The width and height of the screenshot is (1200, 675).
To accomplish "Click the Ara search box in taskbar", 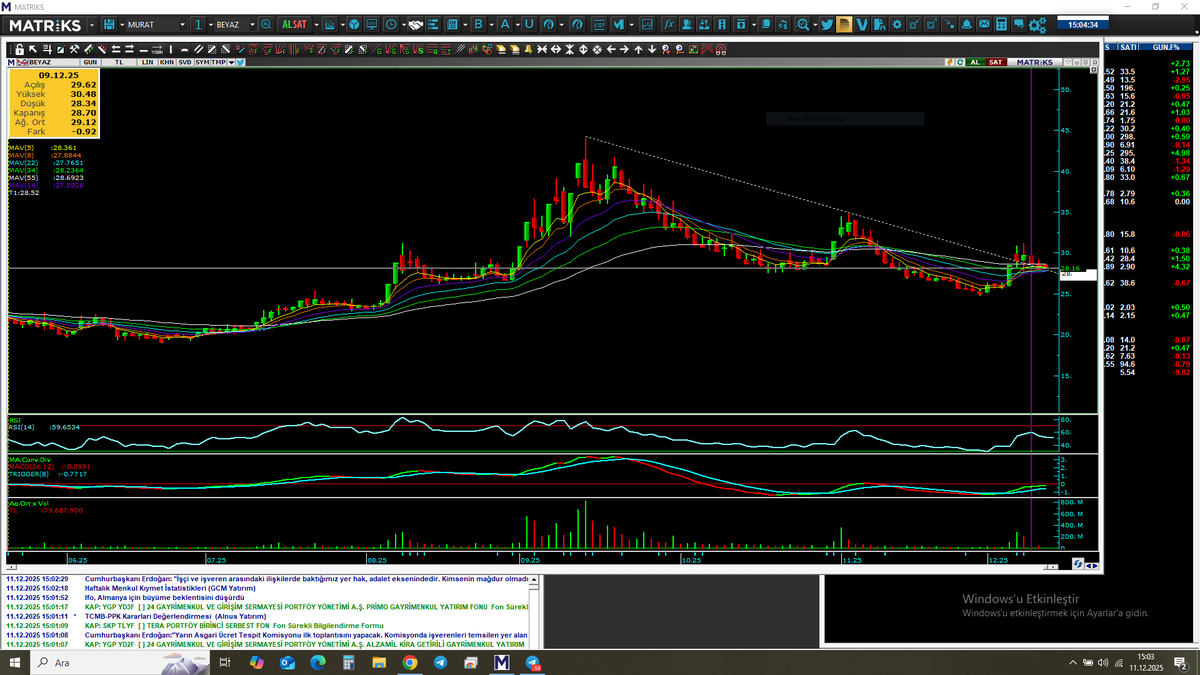I will click(x=120, y=662).
